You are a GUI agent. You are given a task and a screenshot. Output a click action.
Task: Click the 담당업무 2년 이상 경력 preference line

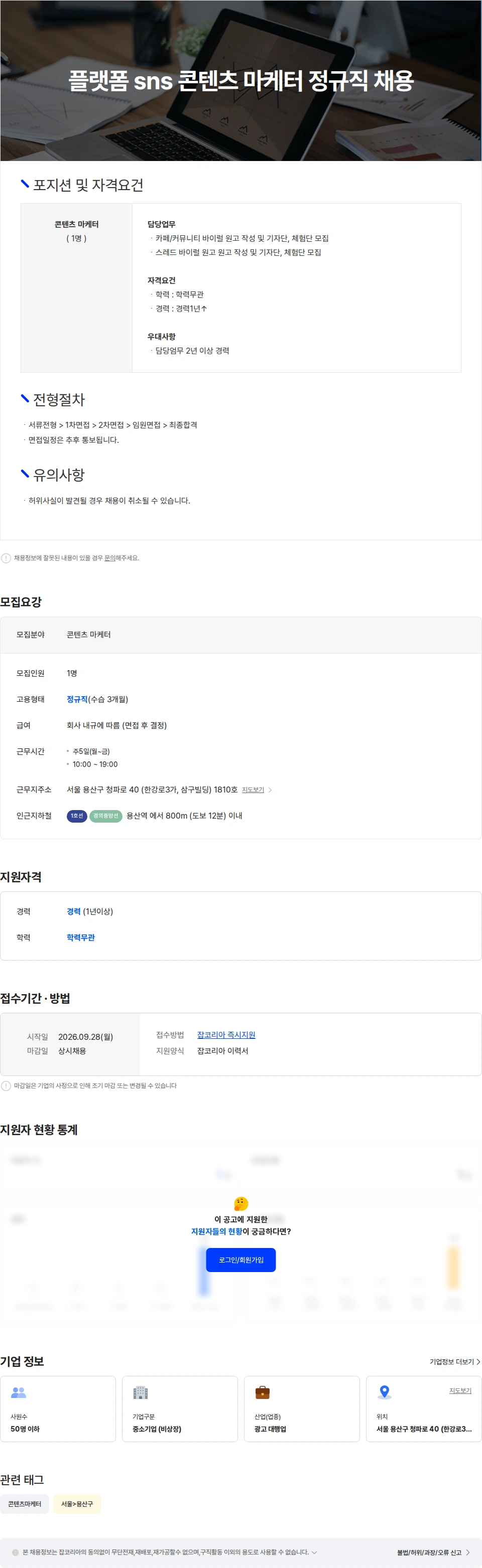(x=192, y=351)
